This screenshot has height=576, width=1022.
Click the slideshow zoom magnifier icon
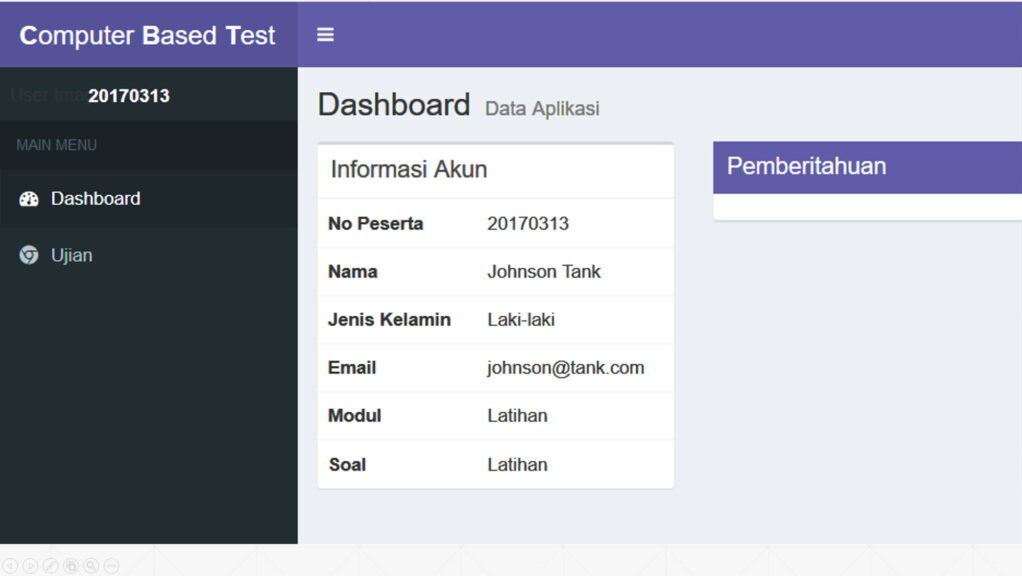tap(91, 566)
